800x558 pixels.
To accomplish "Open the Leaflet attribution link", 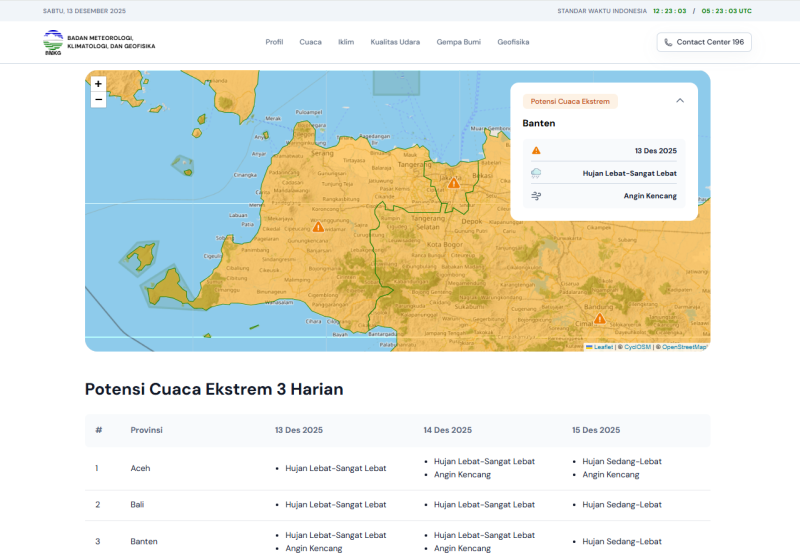I will tap(602, 347).
